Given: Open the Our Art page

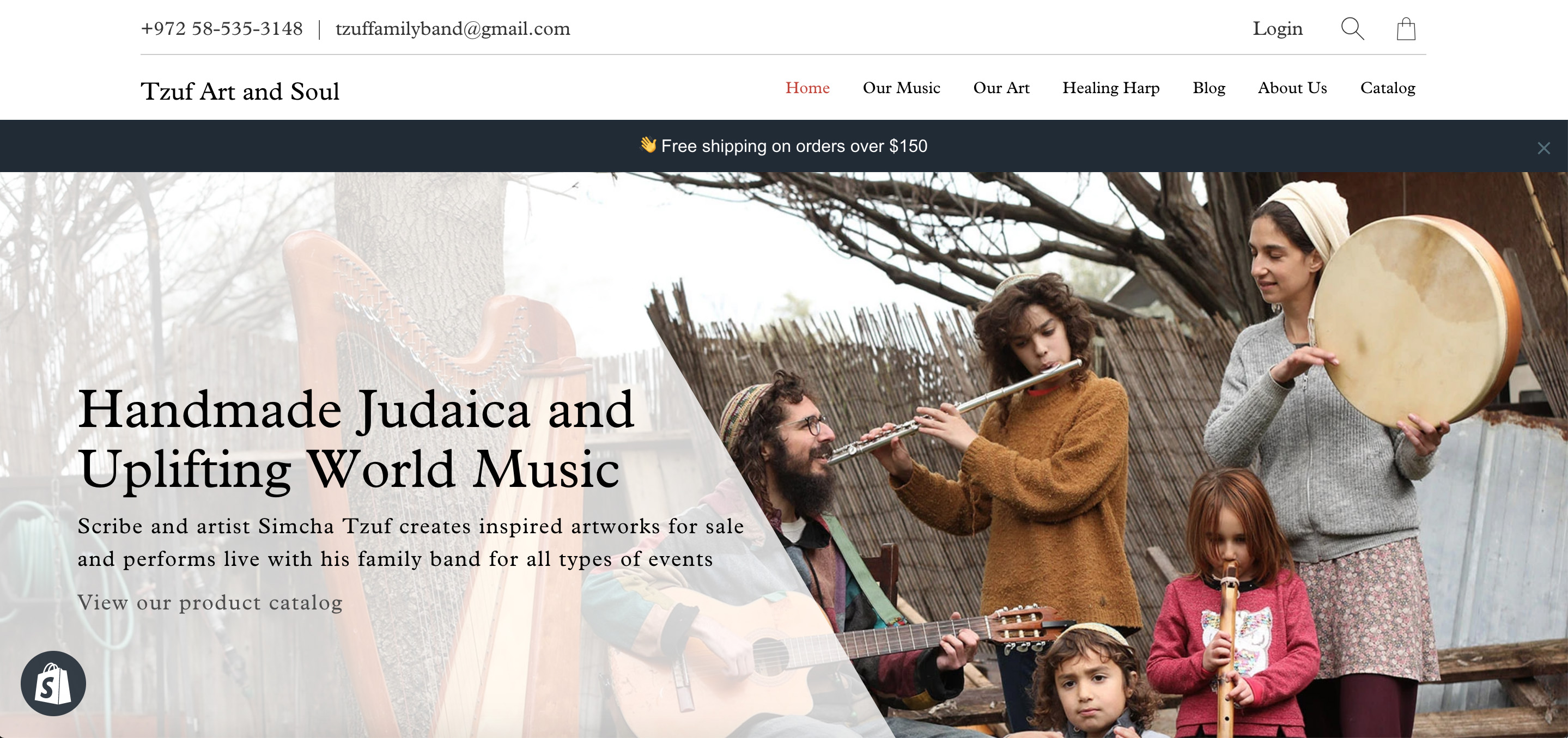Looking at the screenshot, I should tap(1001, 88).
